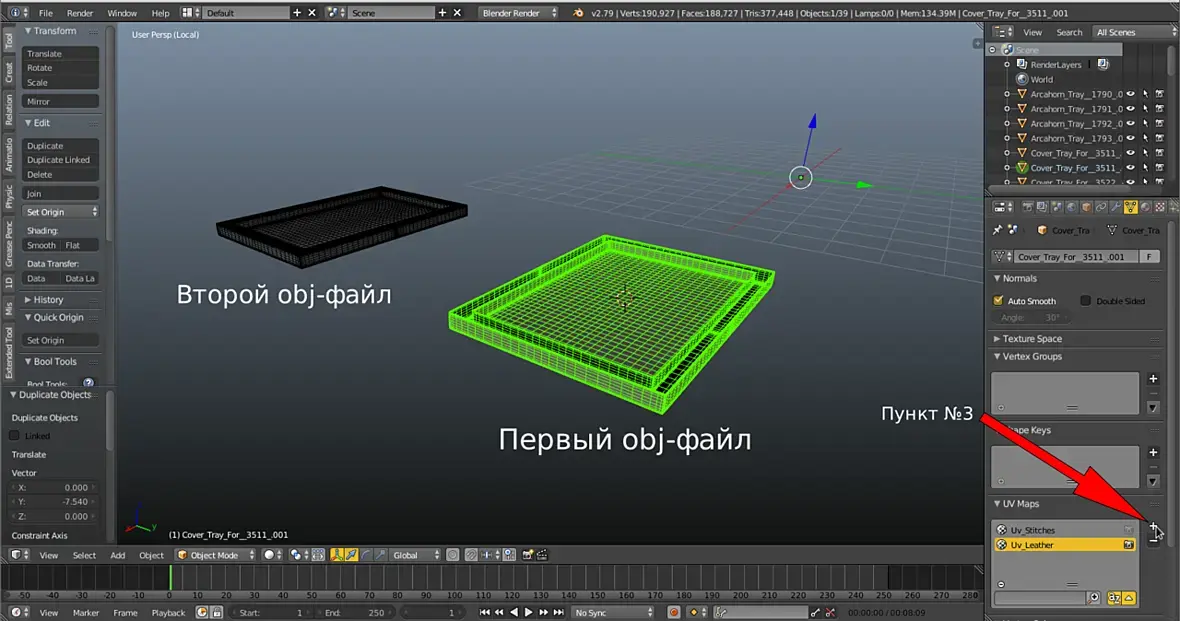Viewport: 1180px width, 621px height.
Task: Open the Render Layers properties tab
Action: coord(1042,207)
